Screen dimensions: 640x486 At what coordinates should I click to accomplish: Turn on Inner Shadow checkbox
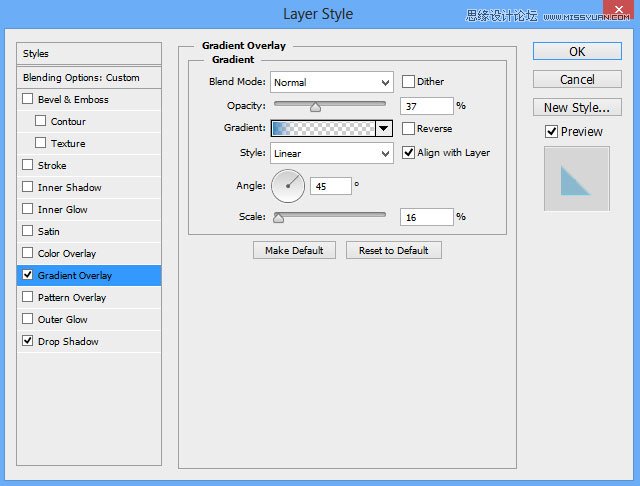(x=28, y=187)
